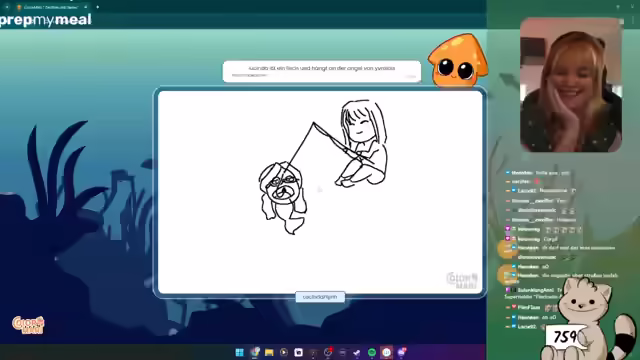Click the Color Ring logo at bottom left
Image resolution: width=640 pixels, height=360 pixels.
[x=28, y=325]
